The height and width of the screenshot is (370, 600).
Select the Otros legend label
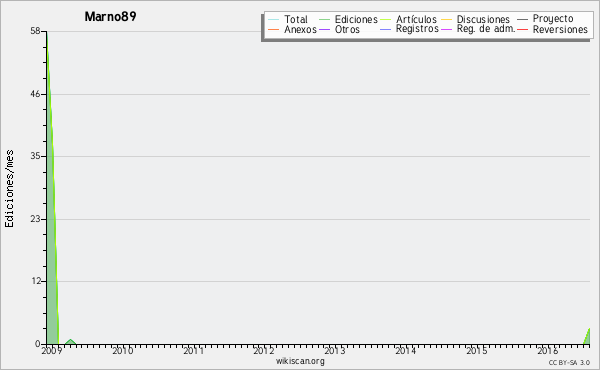pyautogui.click(x=347, y=29)
